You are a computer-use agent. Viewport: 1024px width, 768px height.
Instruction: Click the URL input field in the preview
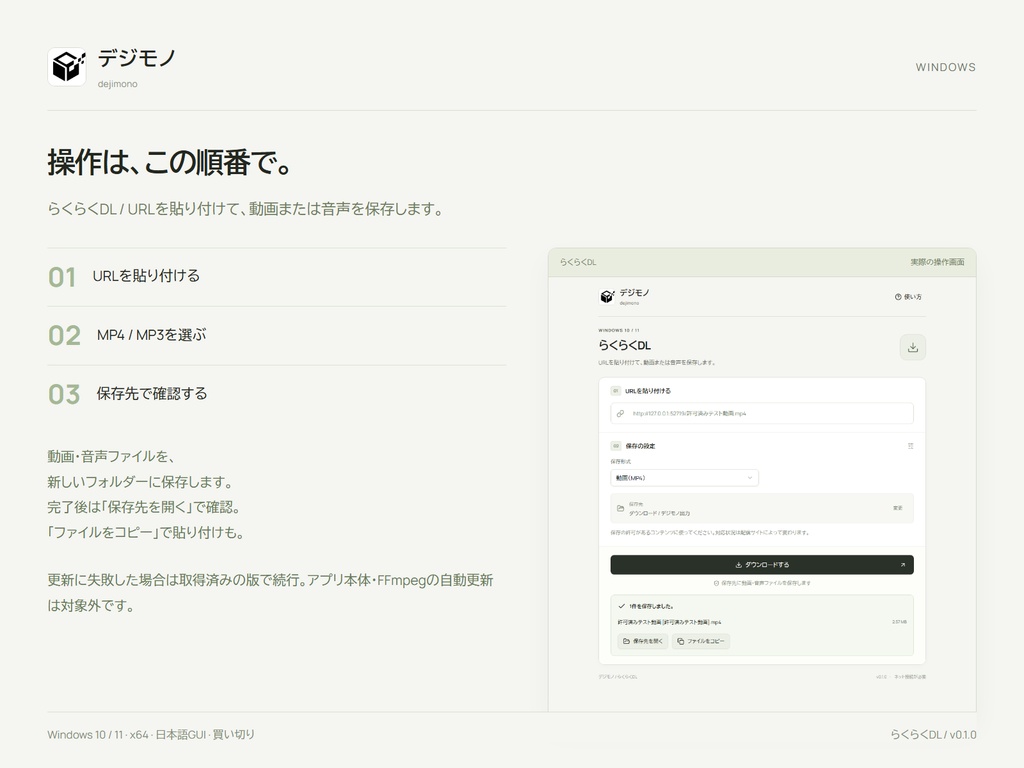coord(761,413)
